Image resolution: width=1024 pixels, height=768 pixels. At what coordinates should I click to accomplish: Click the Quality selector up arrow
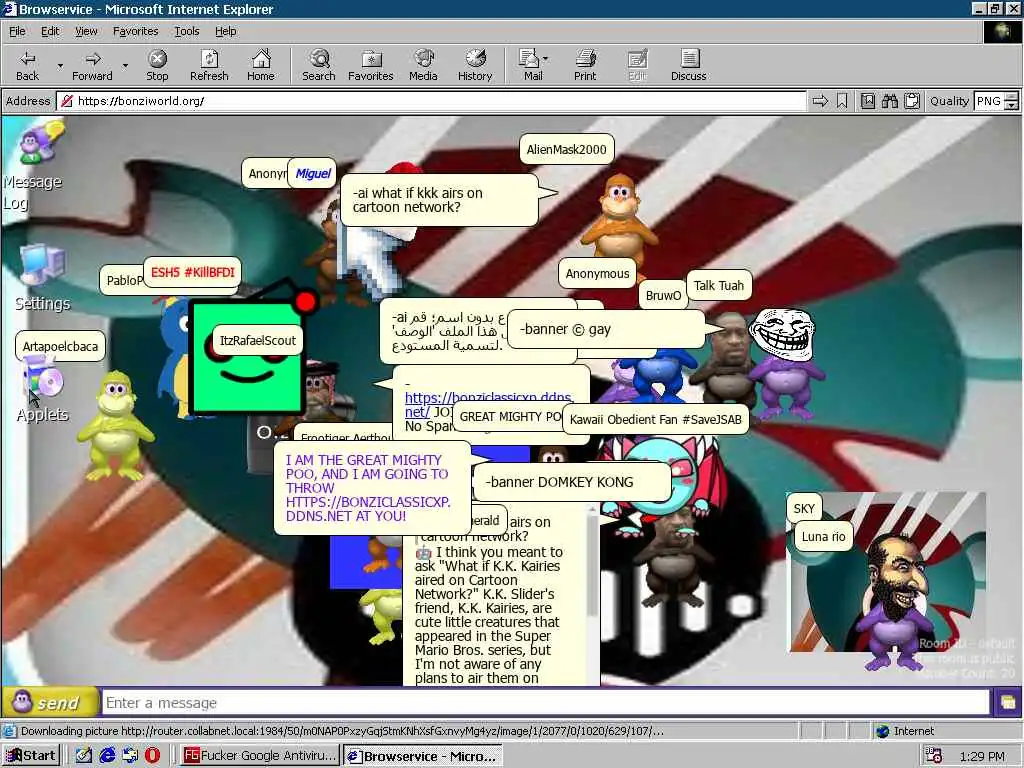point(1012,97)
